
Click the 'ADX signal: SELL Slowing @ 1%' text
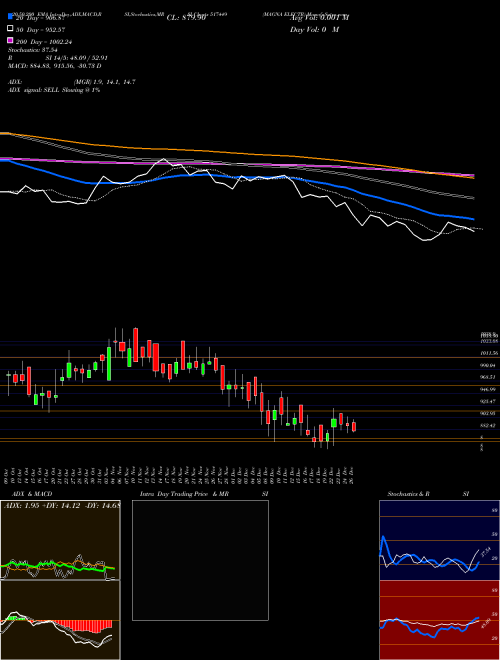point(54,90)
